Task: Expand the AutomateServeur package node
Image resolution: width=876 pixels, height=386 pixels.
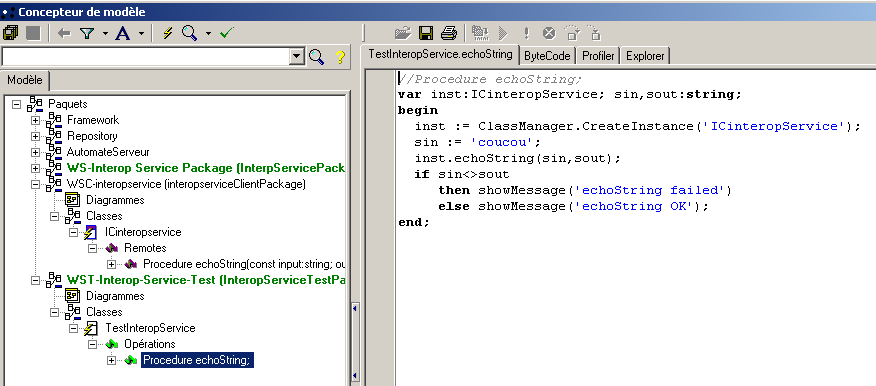Action: [36, 152]
